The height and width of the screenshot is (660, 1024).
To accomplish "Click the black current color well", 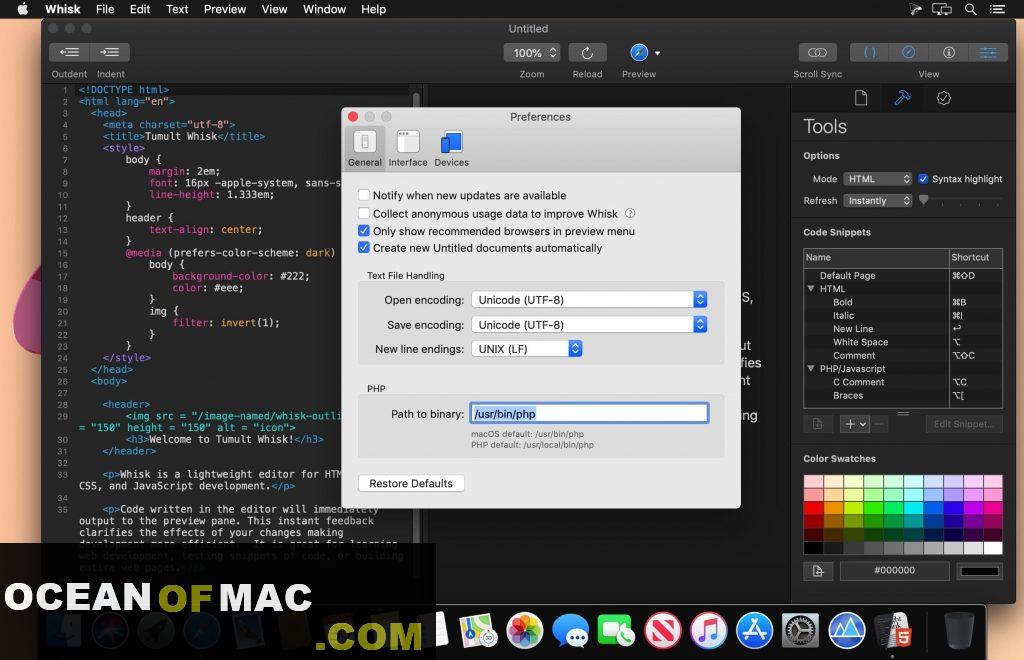I will click(x=979, y=571).
